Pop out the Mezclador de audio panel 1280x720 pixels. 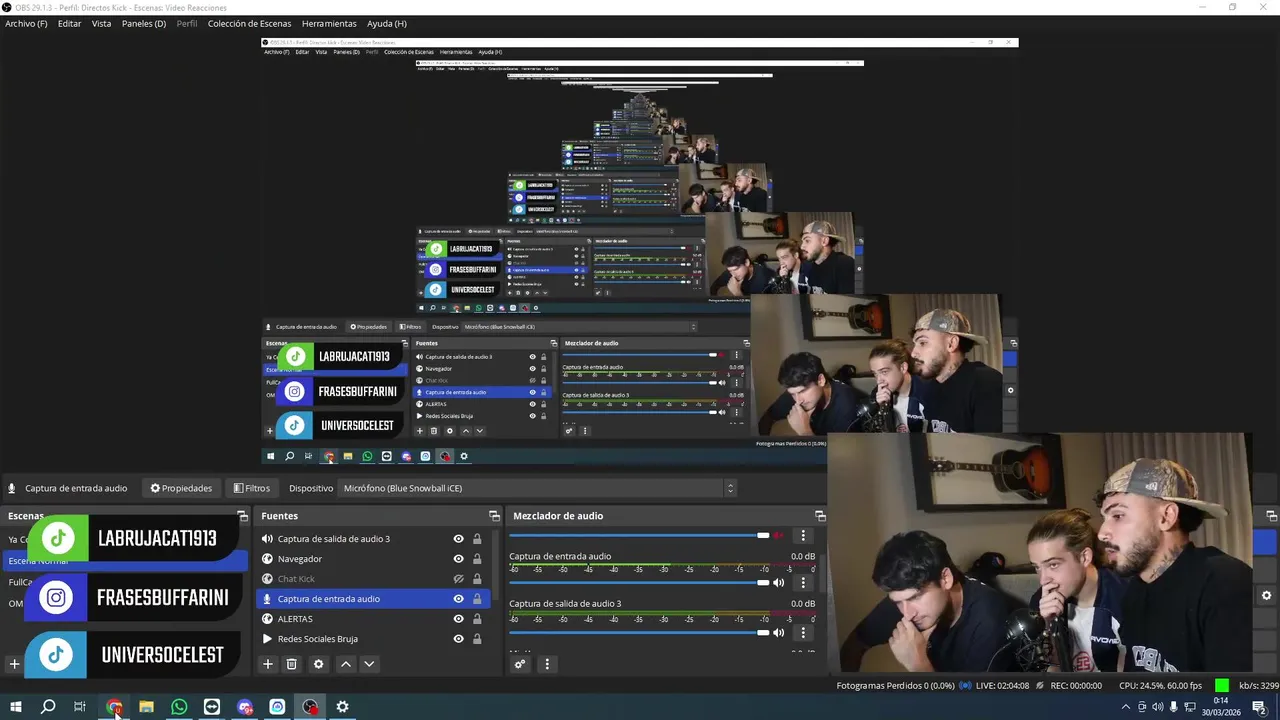tap(820, 516)
